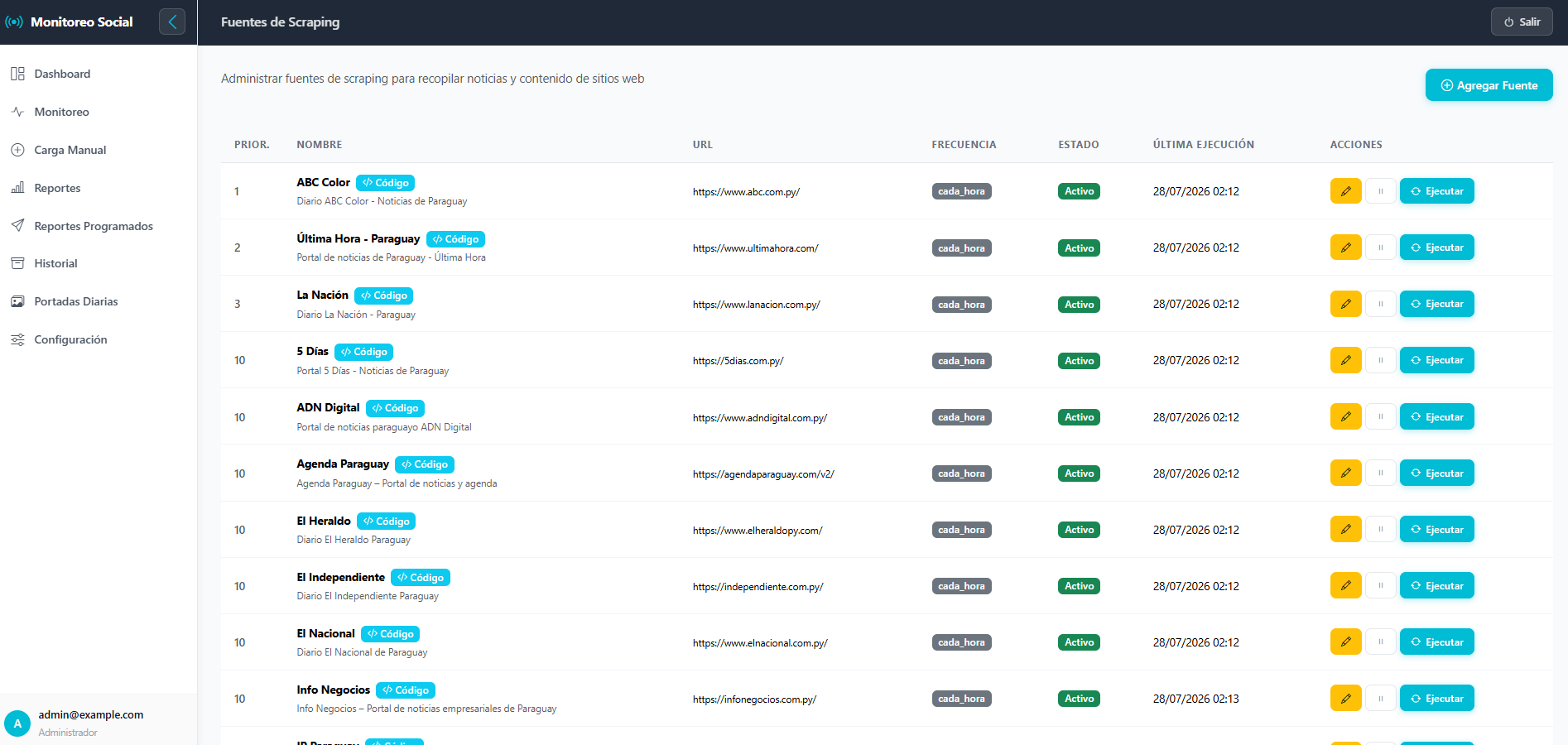
Task: Edit the La Nación source
Action: (1346, 304)
